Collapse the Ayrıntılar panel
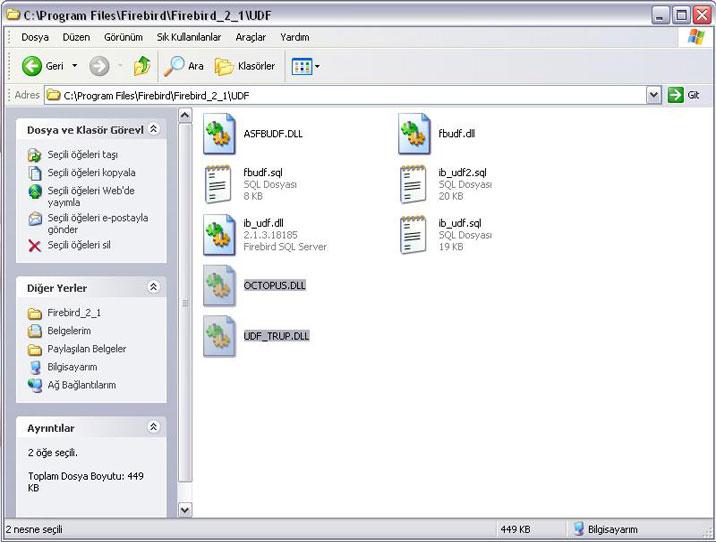716x542 pixels. pos(154,427)
